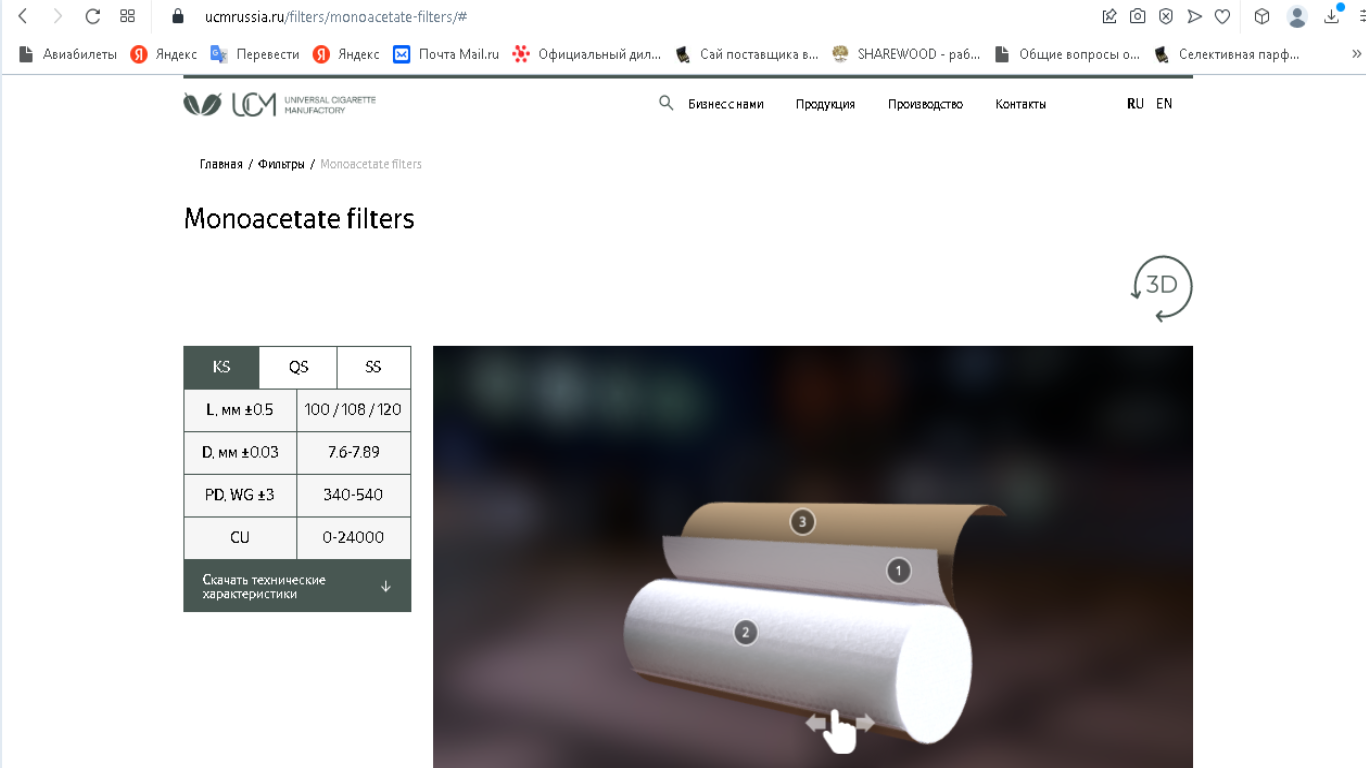Click the L, мм ±0.5 row label

point(240,410)
